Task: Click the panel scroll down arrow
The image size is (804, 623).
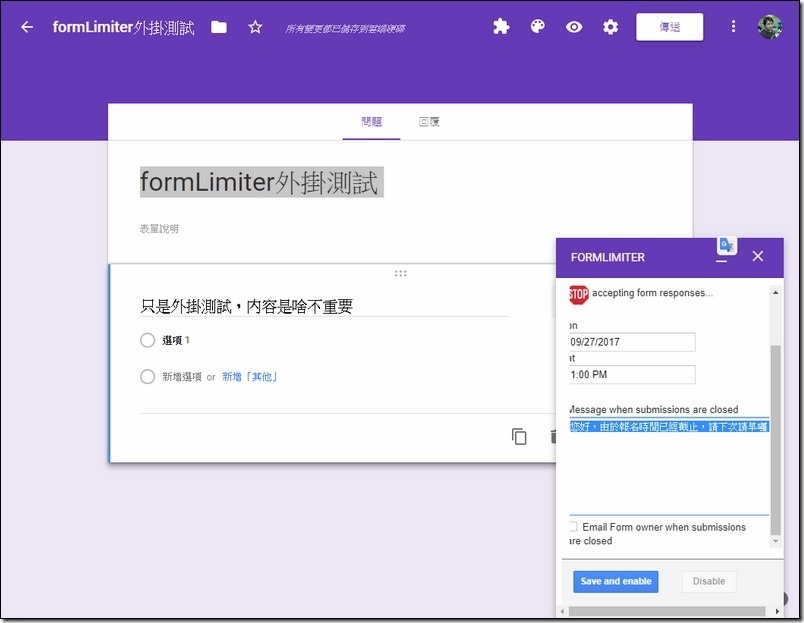Action: click(x=775, y=541)
